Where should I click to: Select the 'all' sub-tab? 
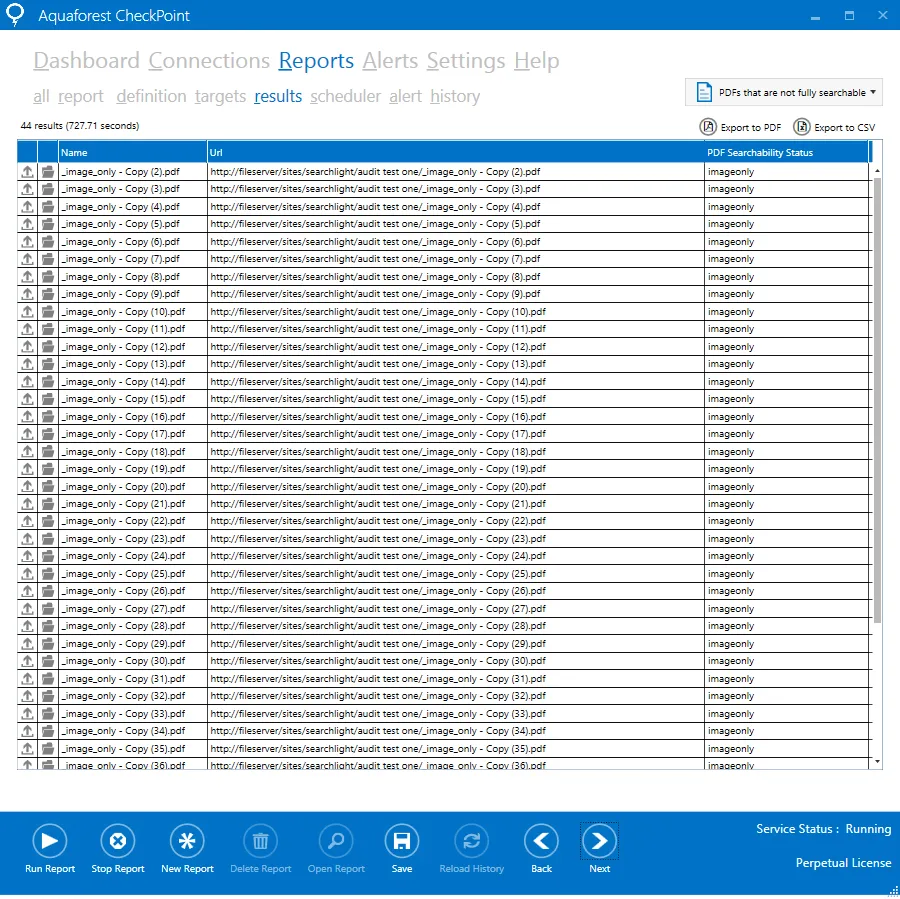coord(41,96)
